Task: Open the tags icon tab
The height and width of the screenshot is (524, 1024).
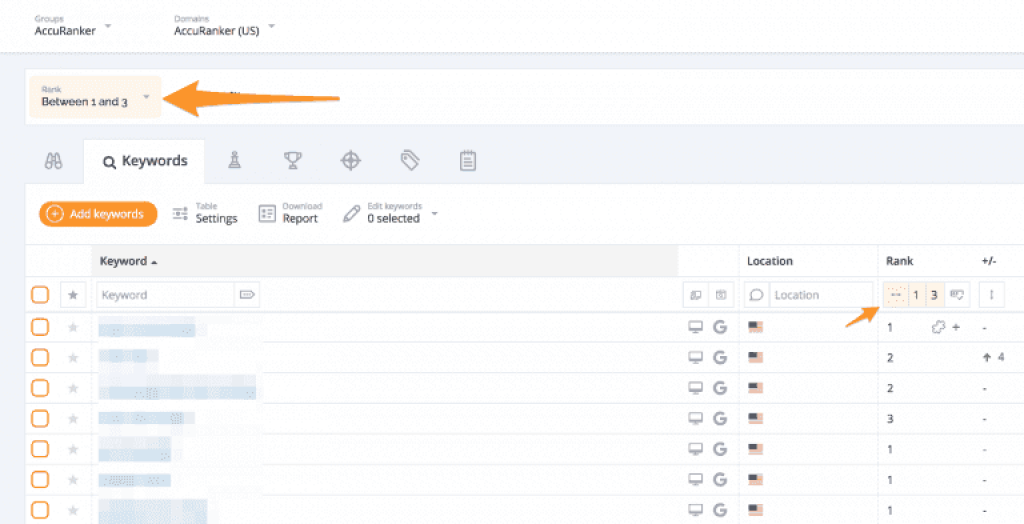Action: [x=409, y=160]
